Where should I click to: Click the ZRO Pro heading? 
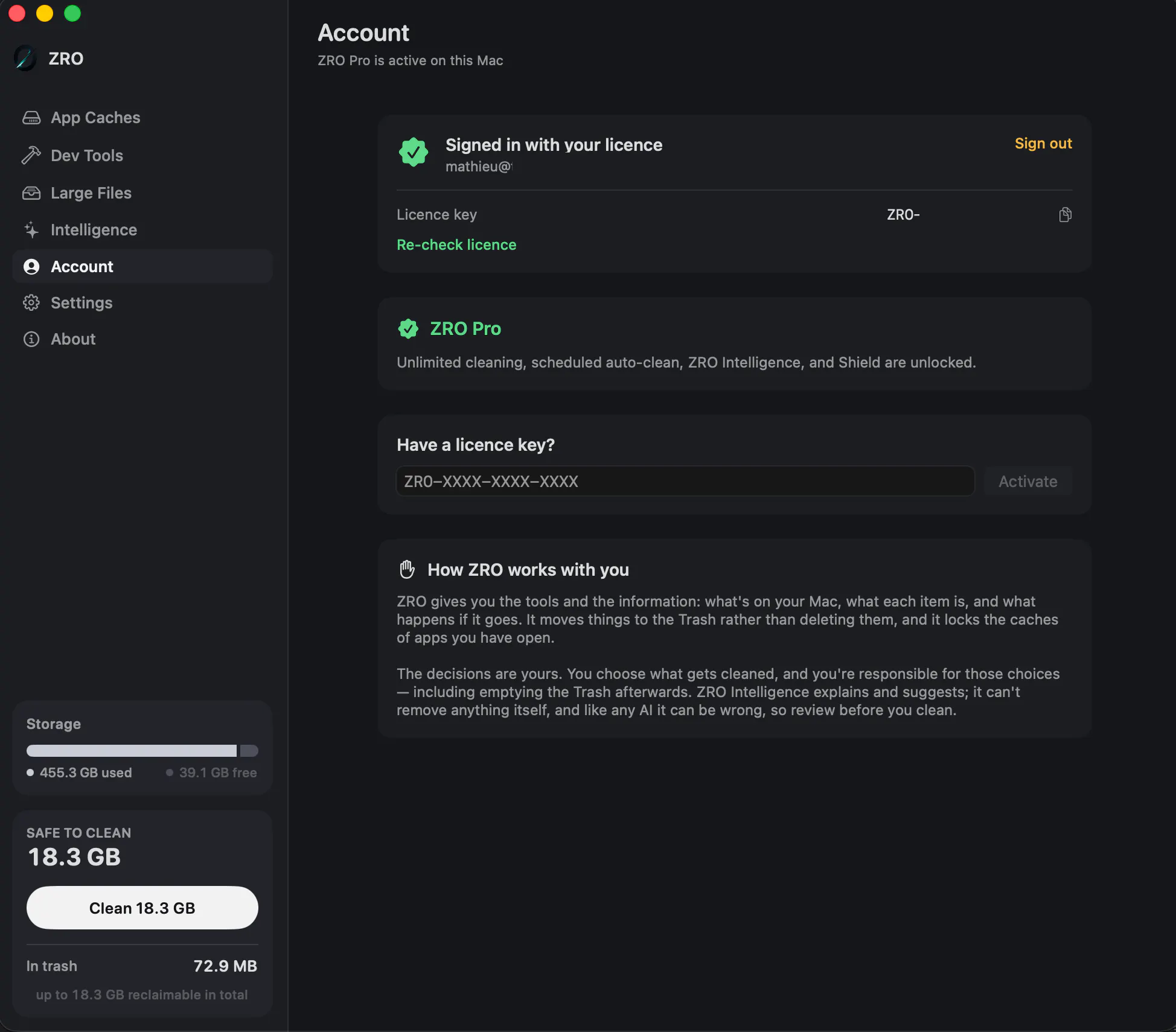(465, 329)
